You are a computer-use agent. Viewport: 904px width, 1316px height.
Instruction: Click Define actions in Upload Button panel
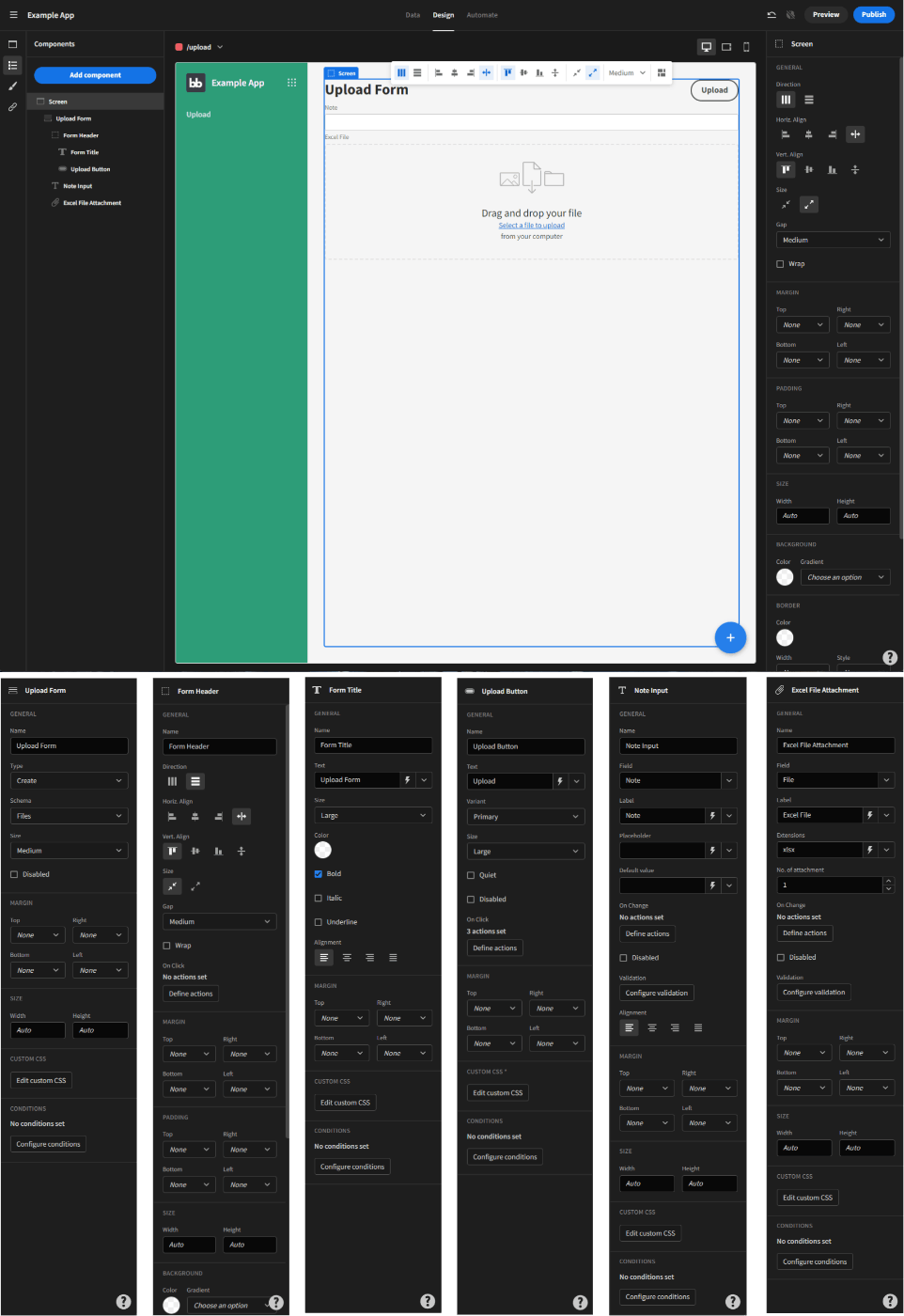[x=495, y=948]
